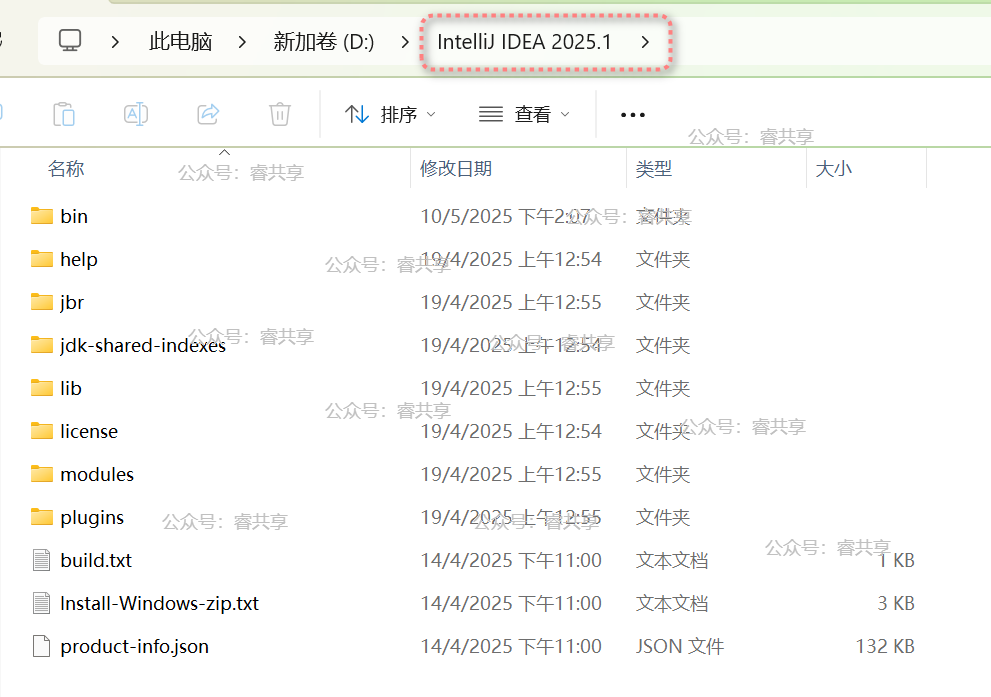Click the This PC monitor icon in the address bar

[x=70, y=41]
